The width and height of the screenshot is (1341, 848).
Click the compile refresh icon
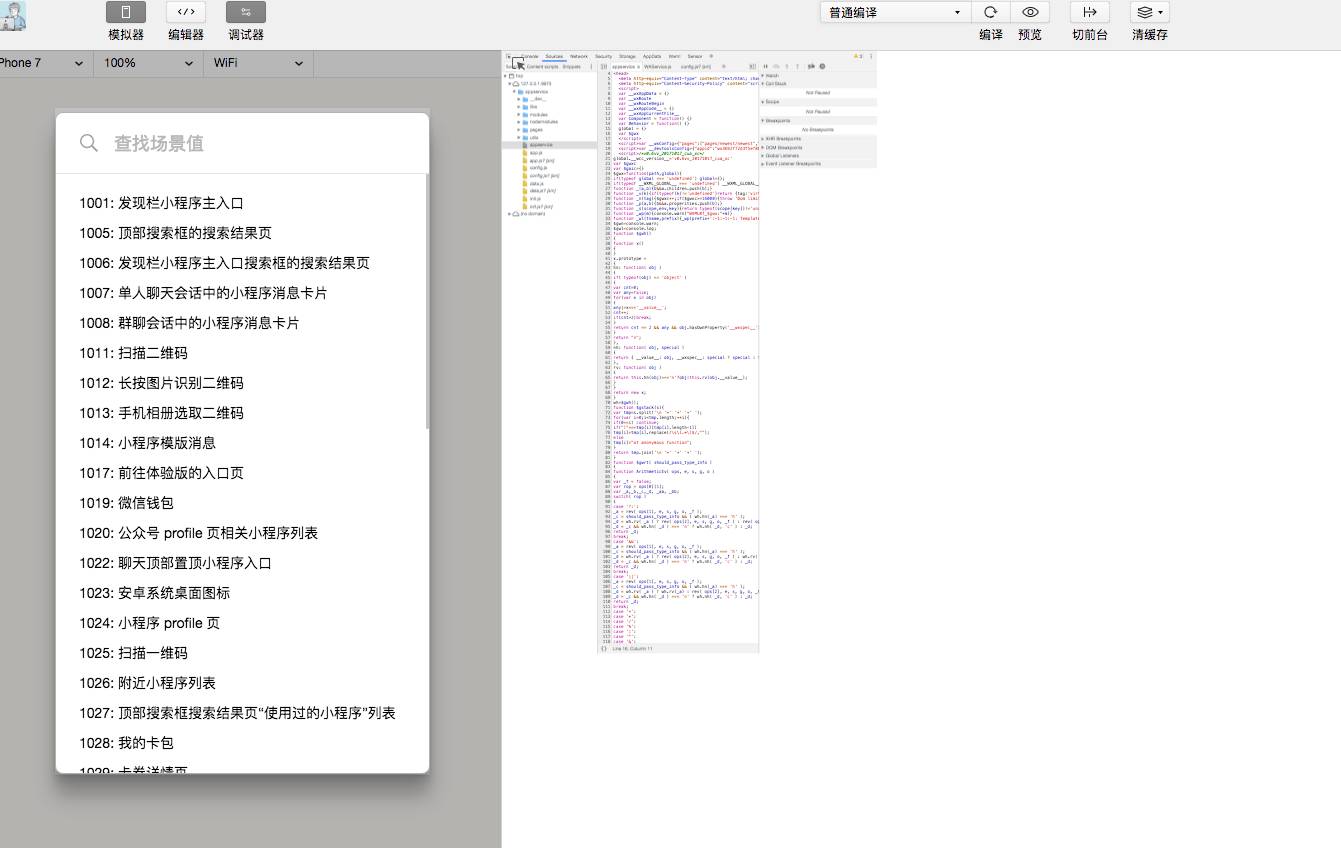pyautogui.click(x=990, y=13)
